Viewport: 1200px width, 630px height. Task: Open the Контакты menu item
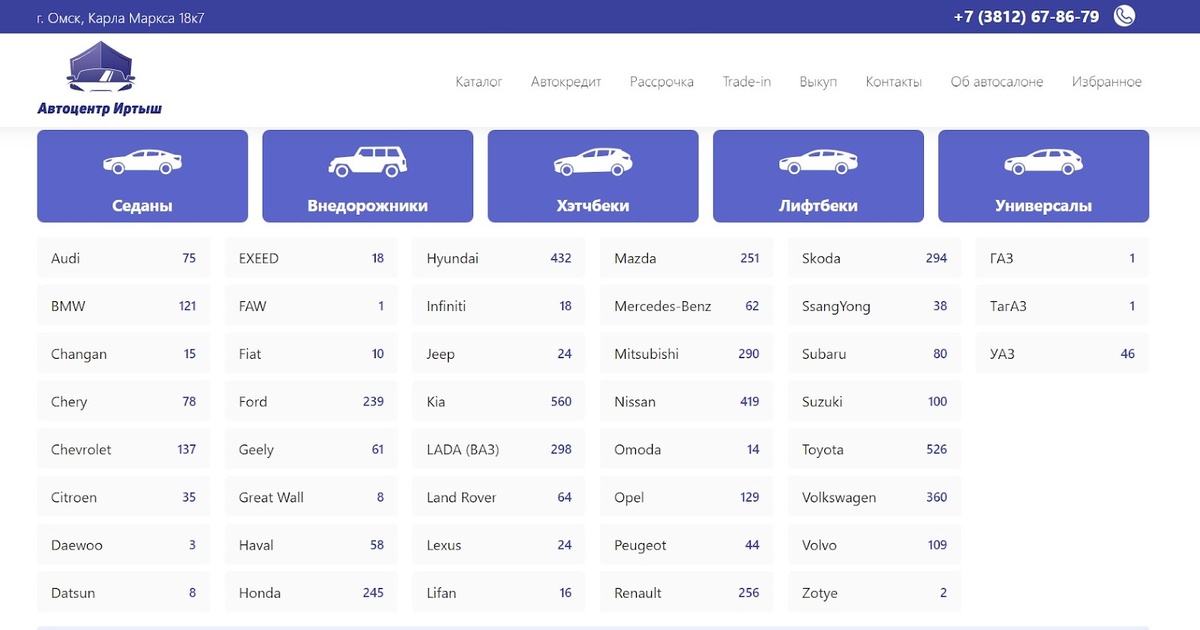point(894,82)
